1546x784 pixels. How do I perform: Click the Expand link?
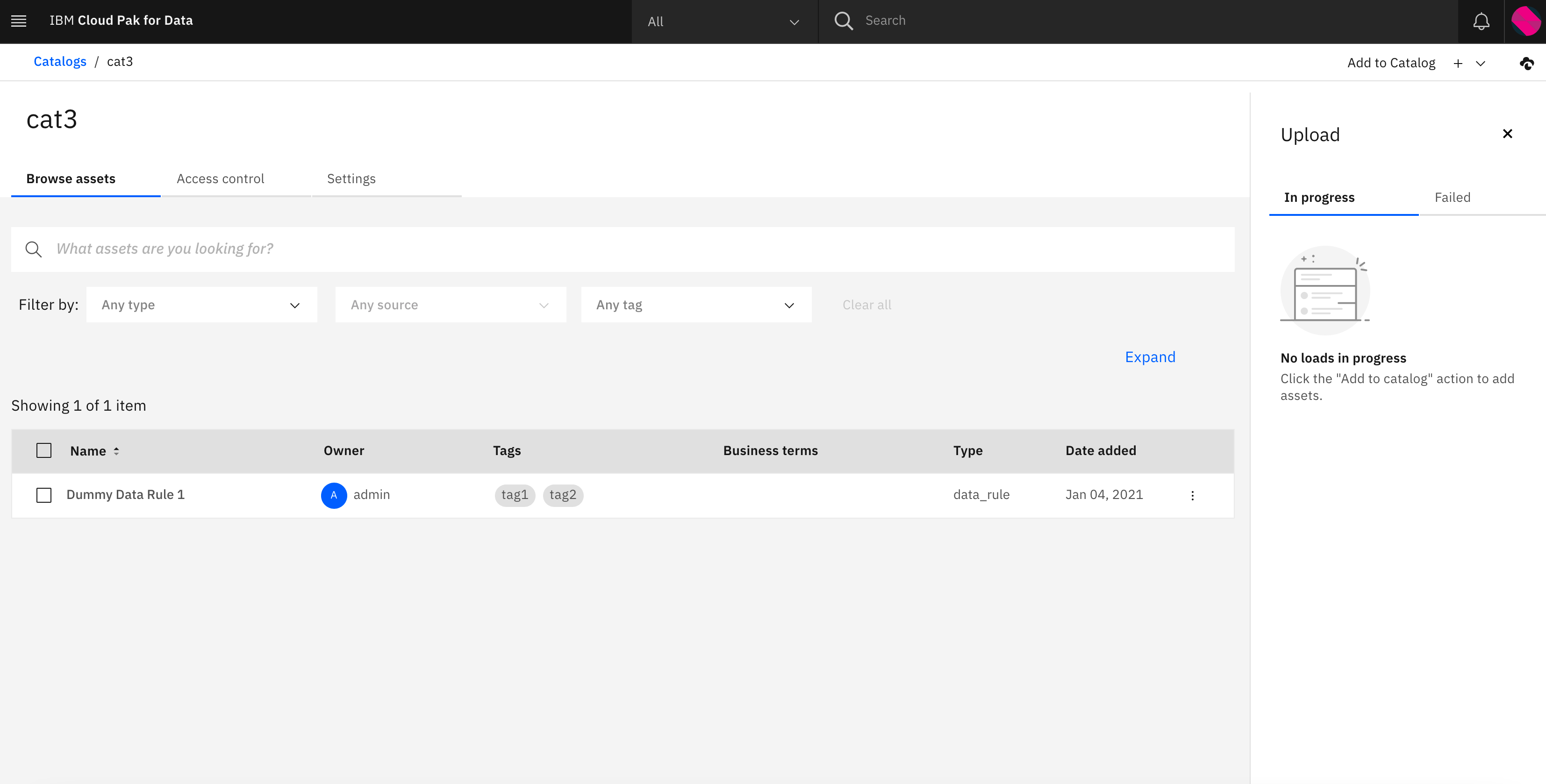point(1149,357)
